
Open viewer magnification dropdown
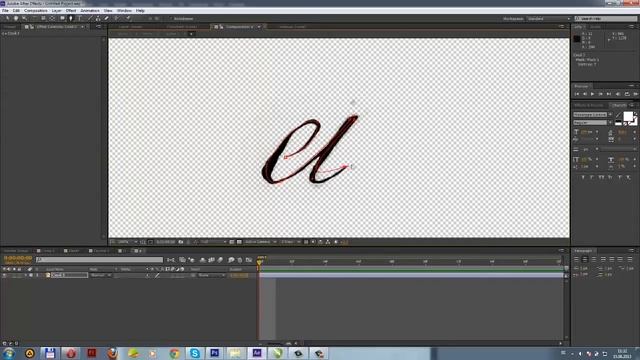coord(127,242)
